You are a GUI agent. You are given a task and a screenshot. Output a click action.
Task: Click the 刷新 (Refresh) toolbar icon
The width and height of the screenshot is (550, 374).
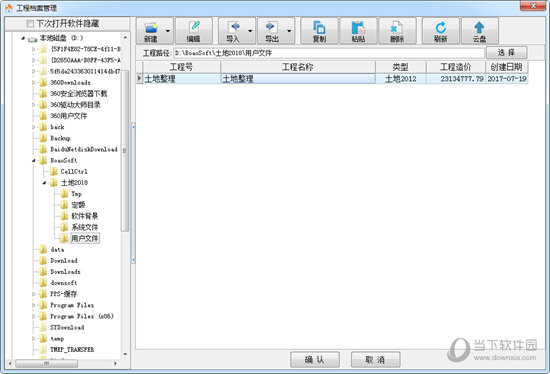[x=441, y=31]
